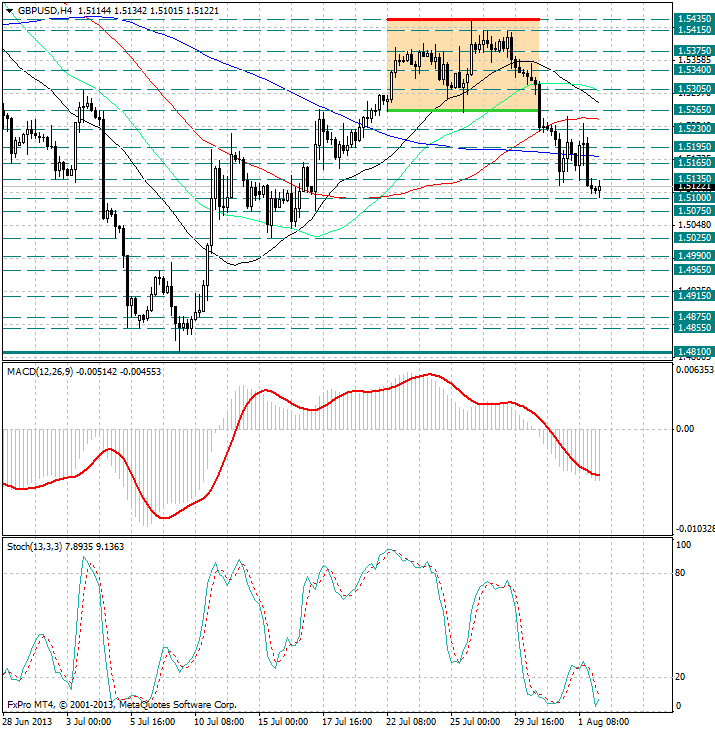Select the GBPUSD,H4 chart title text

pyautogui.click(x=44, y=11)
